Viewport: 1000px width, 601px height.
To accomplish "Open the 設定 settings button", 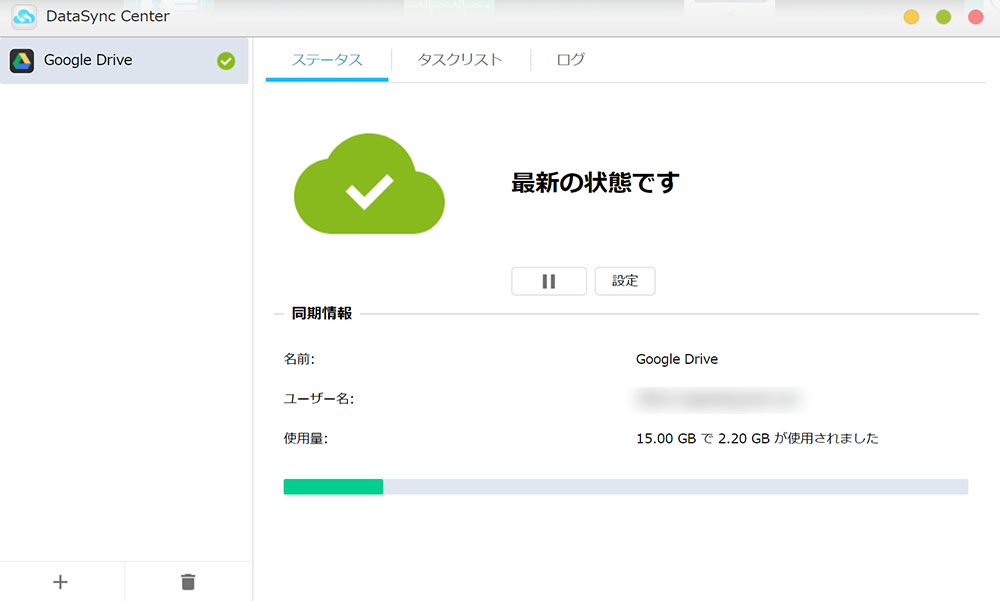I will (625, 281).
